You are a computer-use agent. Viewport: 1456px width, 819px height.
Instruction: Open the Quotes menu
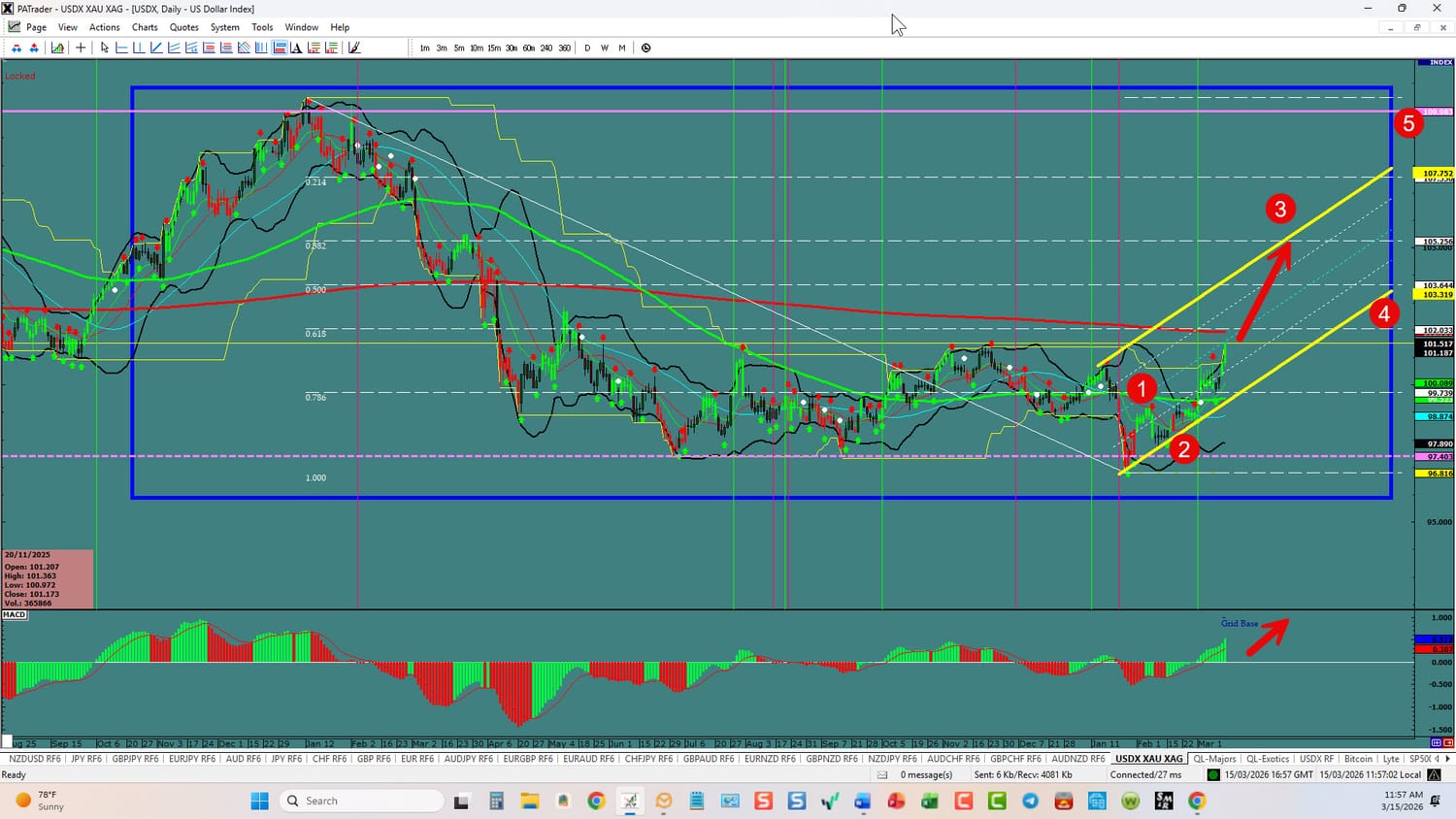pyautogui.click(x=184, y=27)
